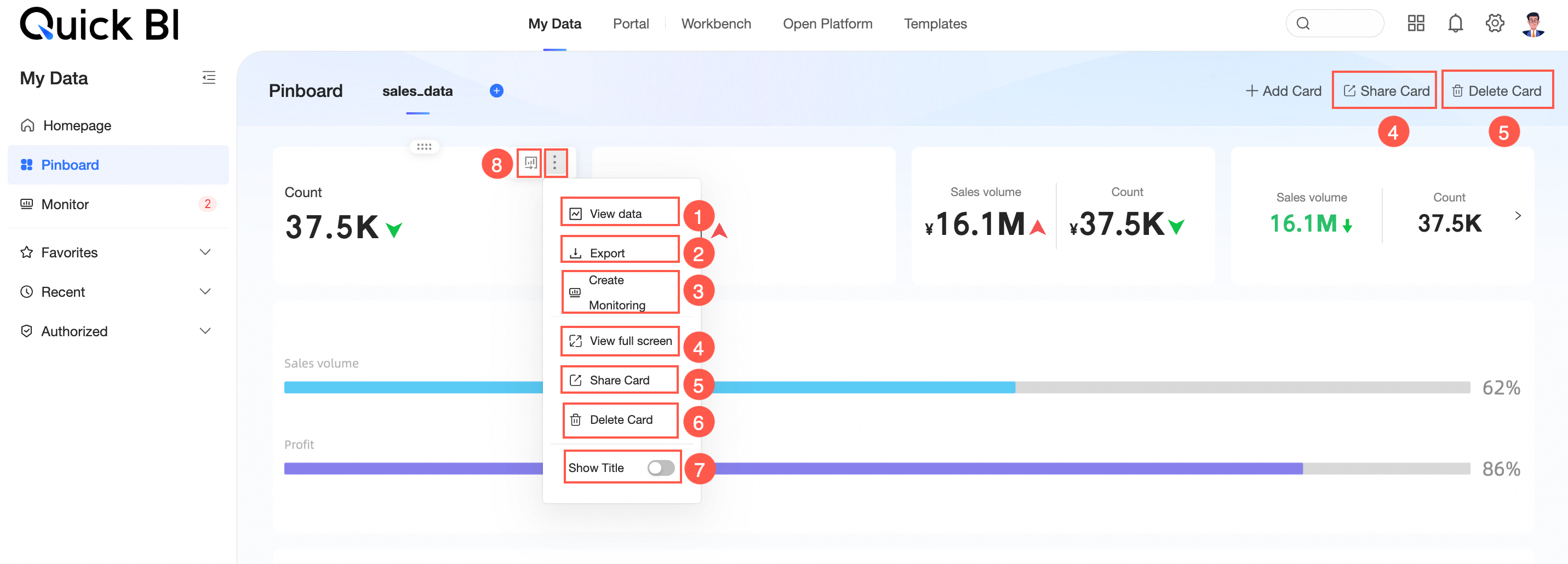
Task: Expand the Favorites section
Action: pyautogui.click(x=205, y=252)
